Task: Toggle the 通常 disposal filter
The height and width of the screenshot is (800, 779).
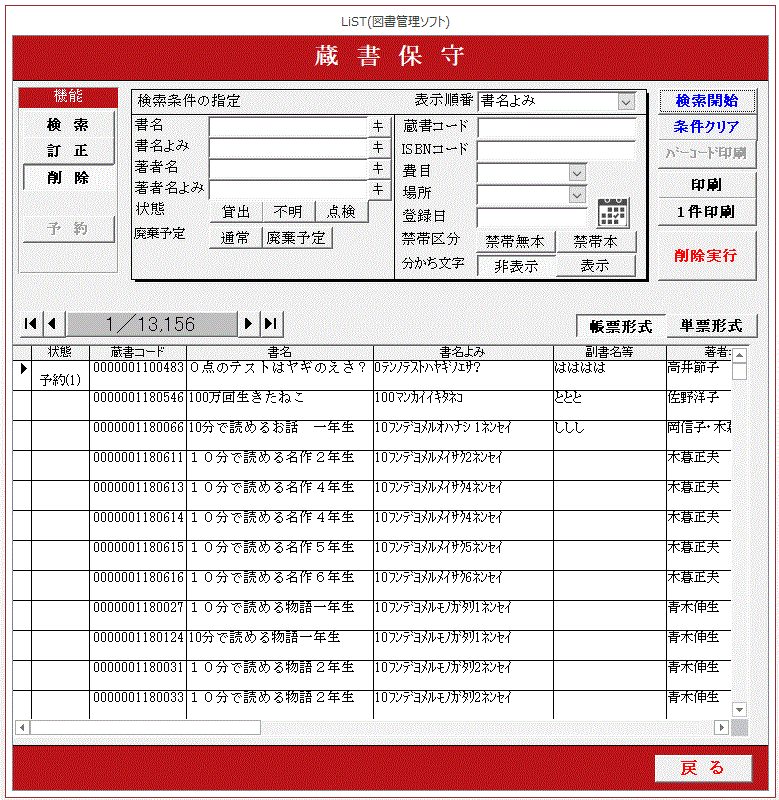Action: pos(235,238)
